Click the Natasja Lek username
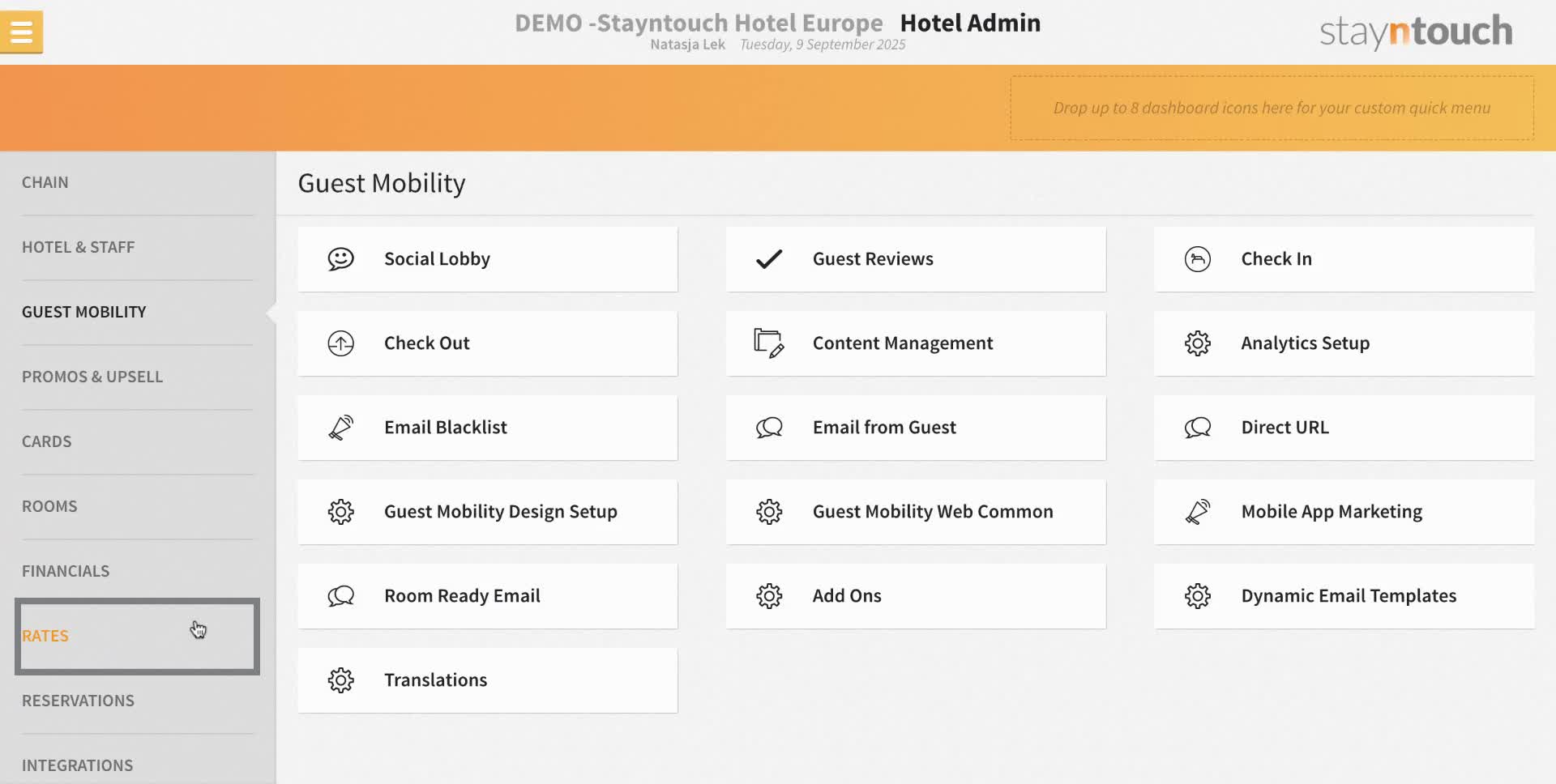 click(x=687, y=45)
